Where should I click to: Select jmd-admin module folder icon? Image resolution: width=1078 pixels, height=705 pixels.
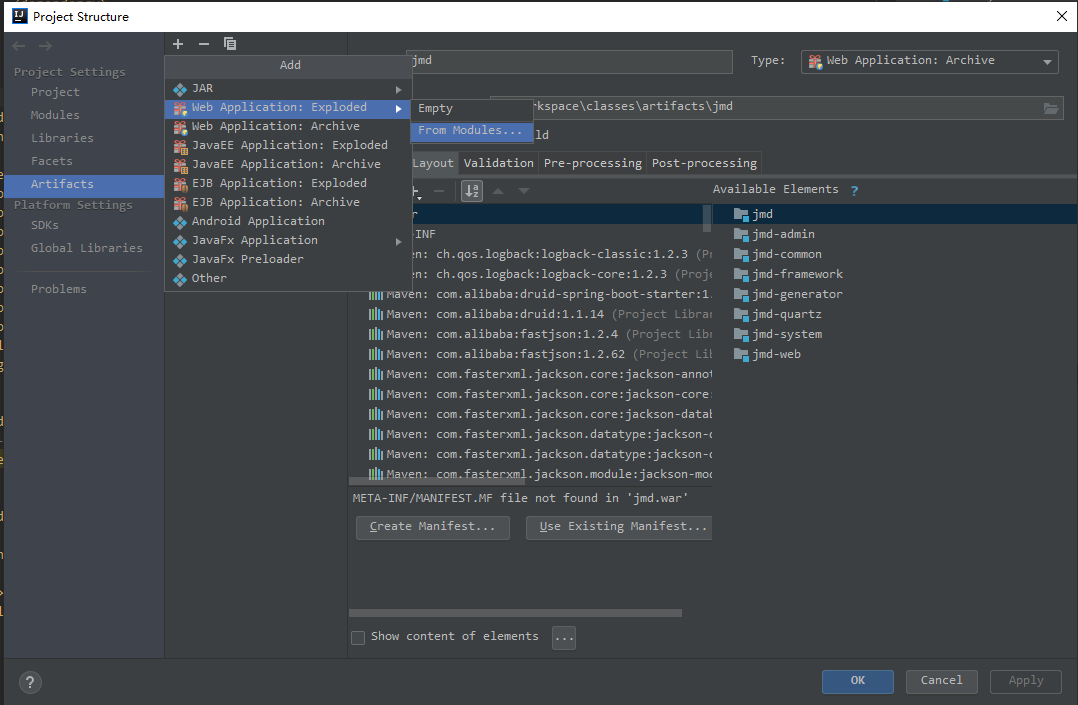click(741, 235)
